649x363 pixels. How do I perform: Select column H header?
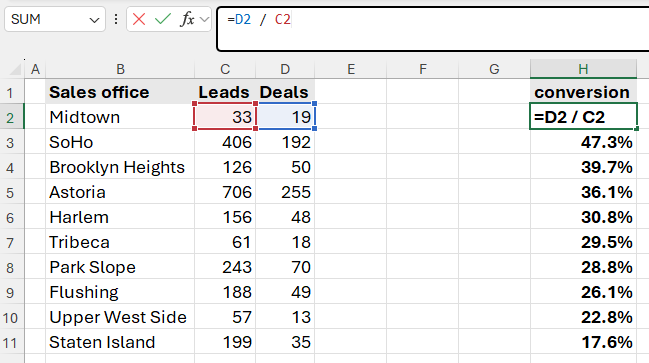pos(583,69)
